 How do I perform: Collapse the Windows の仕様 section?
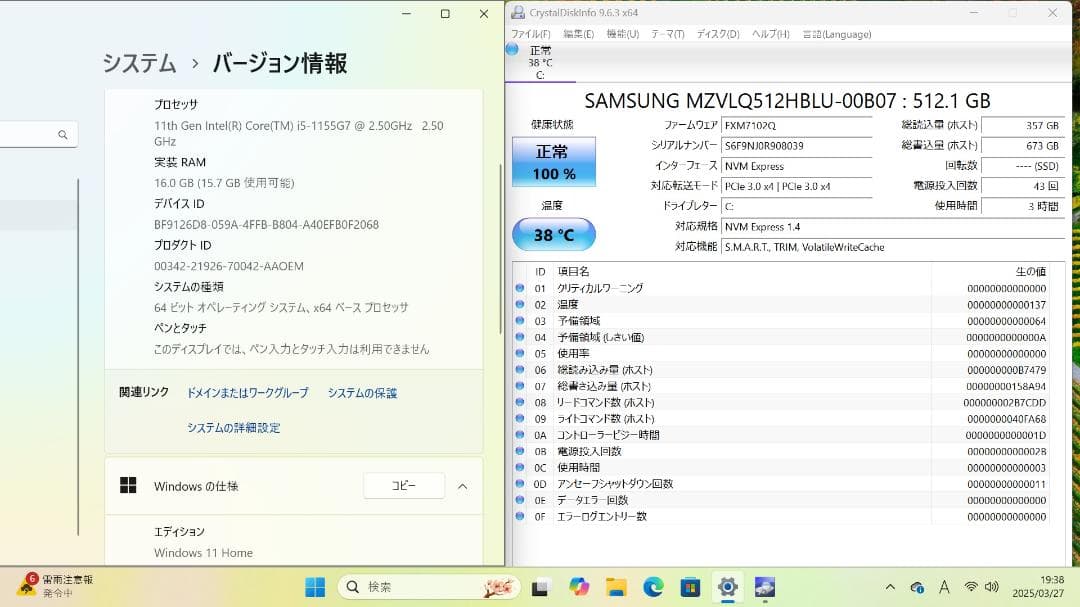[462, 486]
